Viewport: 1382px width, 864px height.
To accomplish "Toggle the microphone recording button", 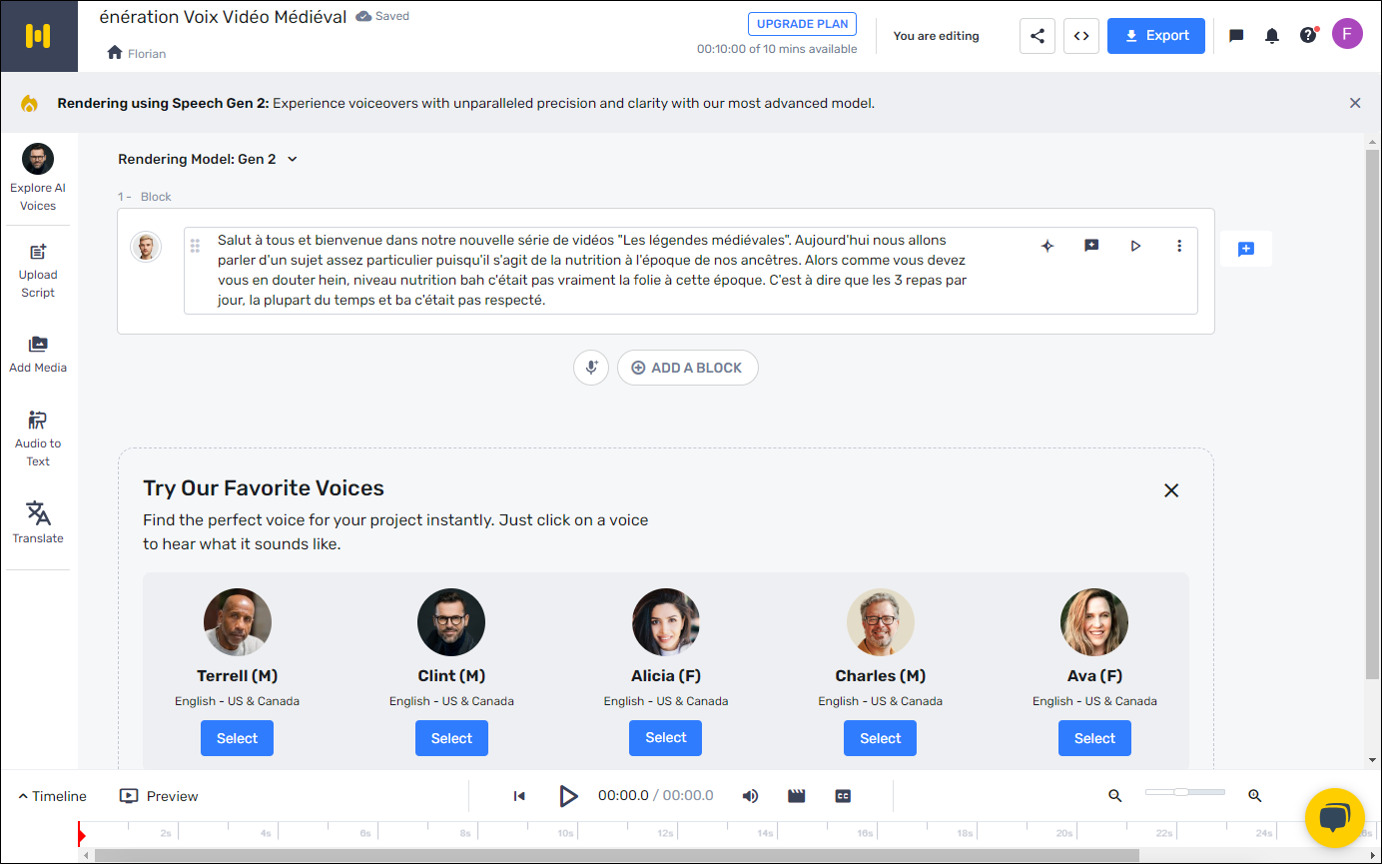I will pos(591,367).
